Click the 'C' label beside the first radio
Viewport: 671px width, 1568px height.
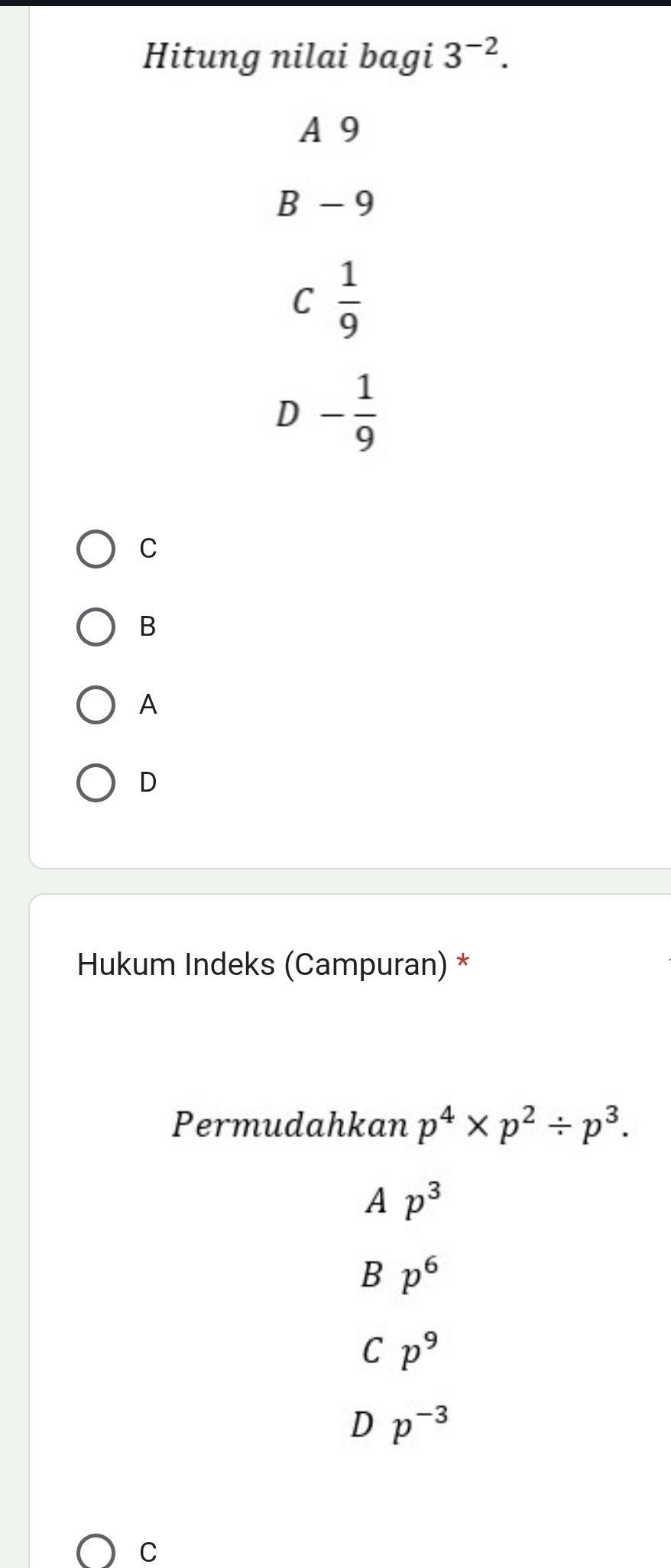(148, 549)
